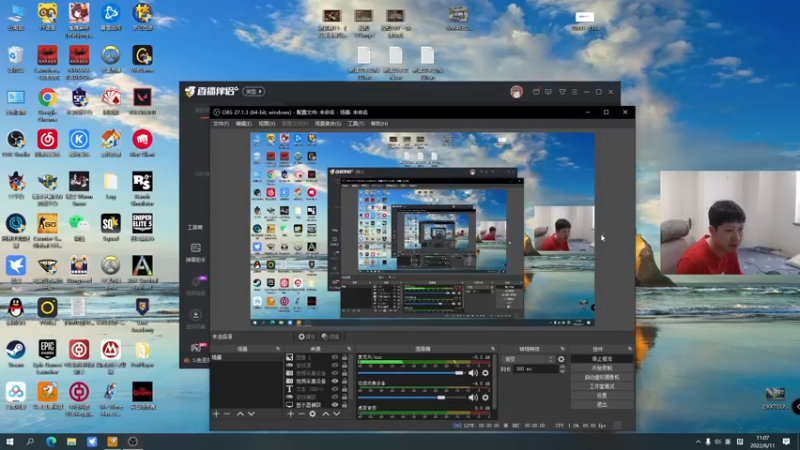
Task: Toggle visibility of 文本 (GDI+) source
Action: [x=335, y=389]
